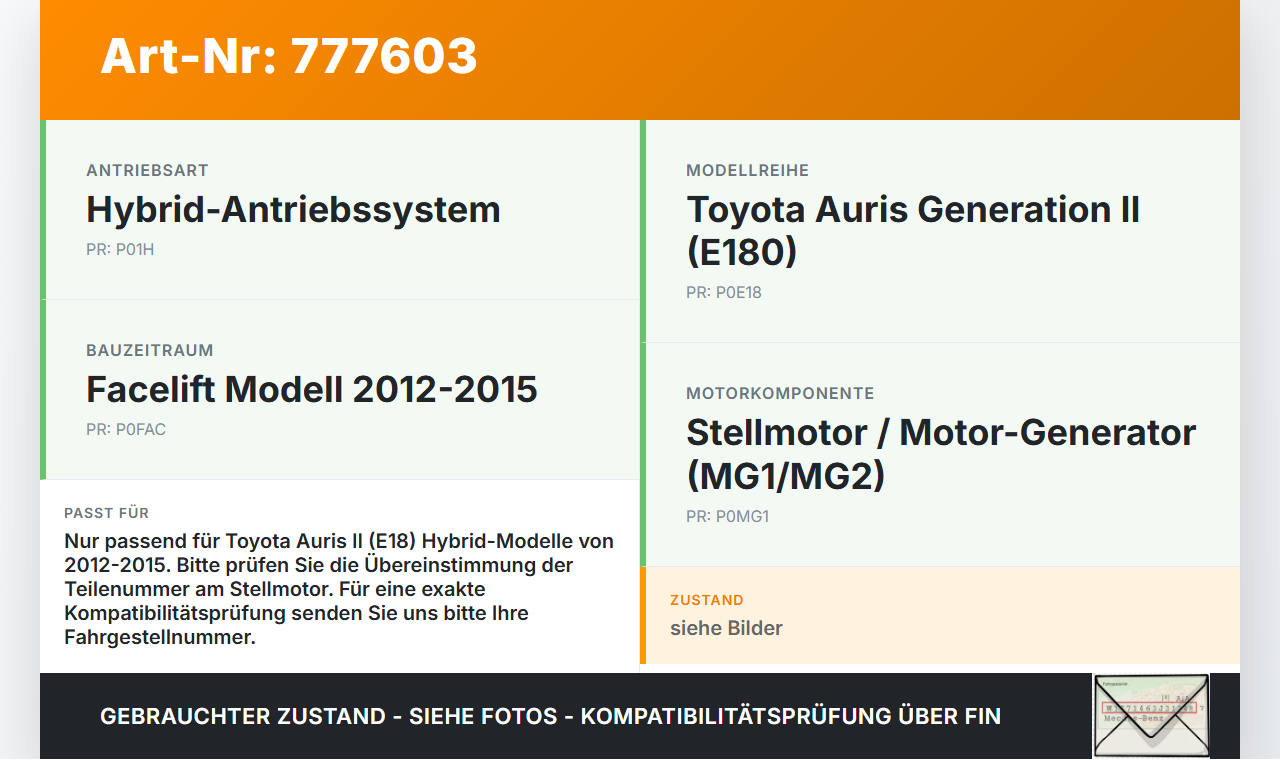Image resolution: width=1280 pixels, height=760 pixels.
Task: Select the PR: P0E18 code
Action: 724,293
